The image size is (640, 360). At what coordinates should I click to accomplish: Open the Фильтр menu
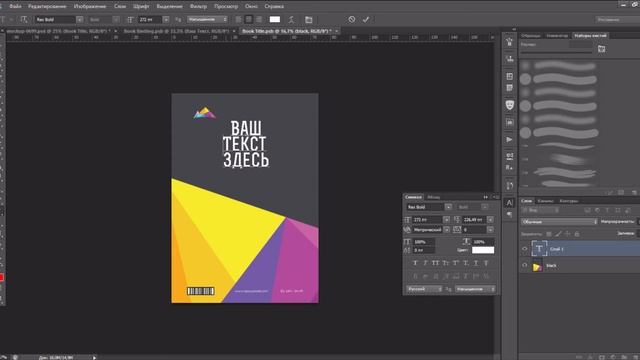point(198,6)
